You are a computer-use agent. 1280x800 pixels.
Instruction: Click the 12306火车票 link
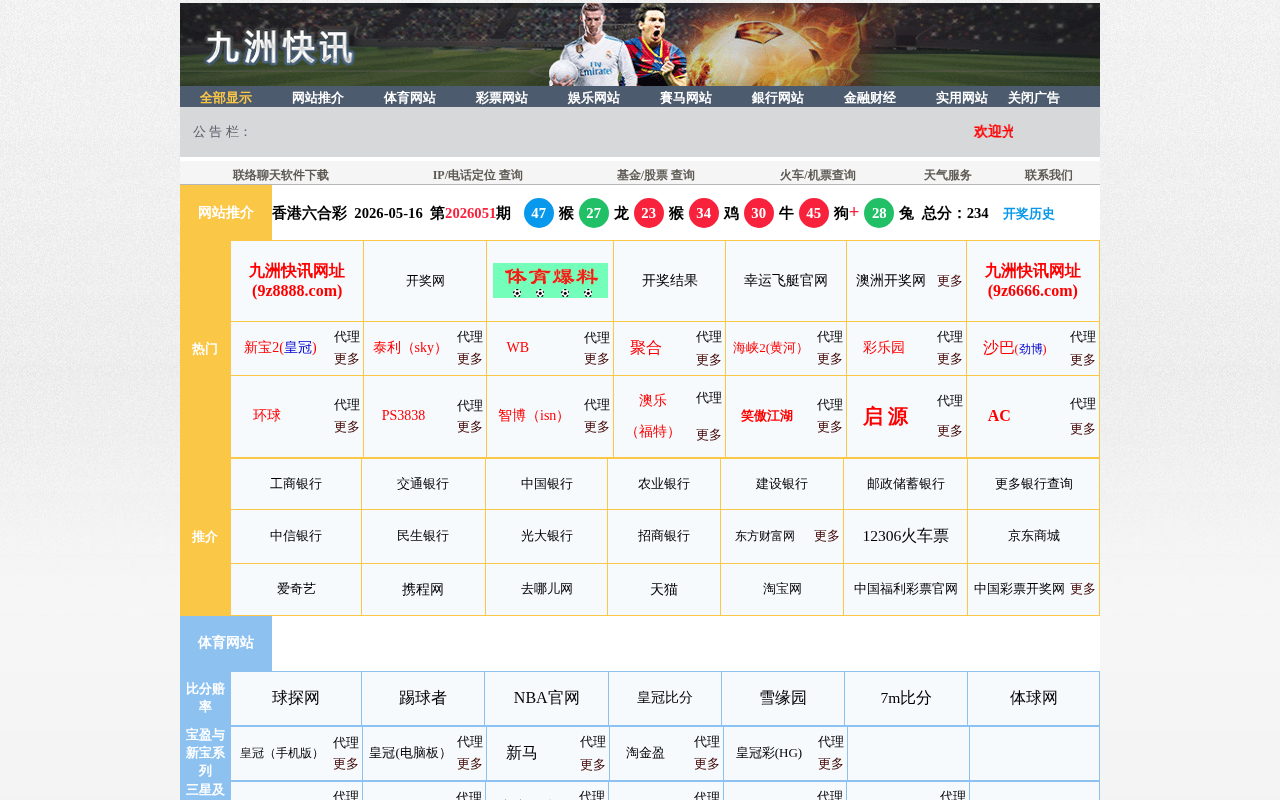[x=906, y=536]
